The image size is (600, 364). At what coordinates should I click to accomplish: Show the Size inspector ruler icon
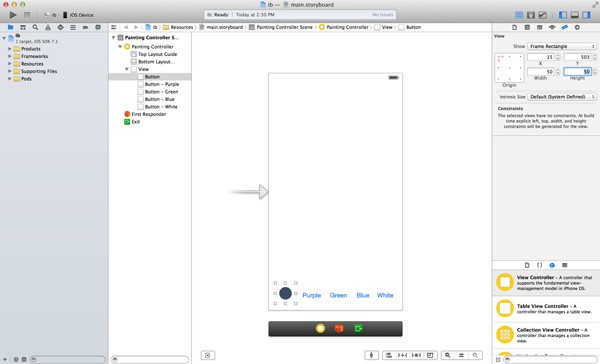[564, 28]
